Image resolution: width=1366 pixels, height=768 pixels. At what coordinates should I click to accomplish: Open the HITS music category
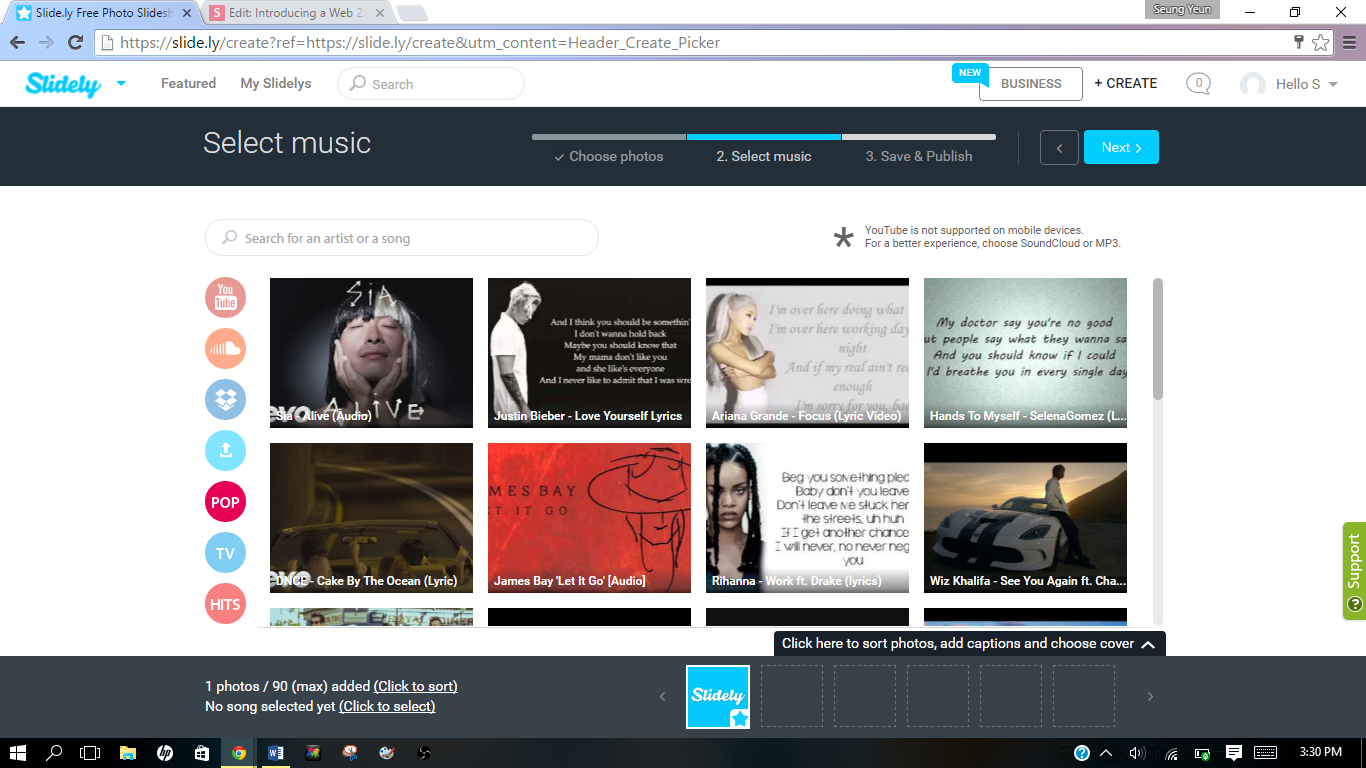click(x=225, y=604)
